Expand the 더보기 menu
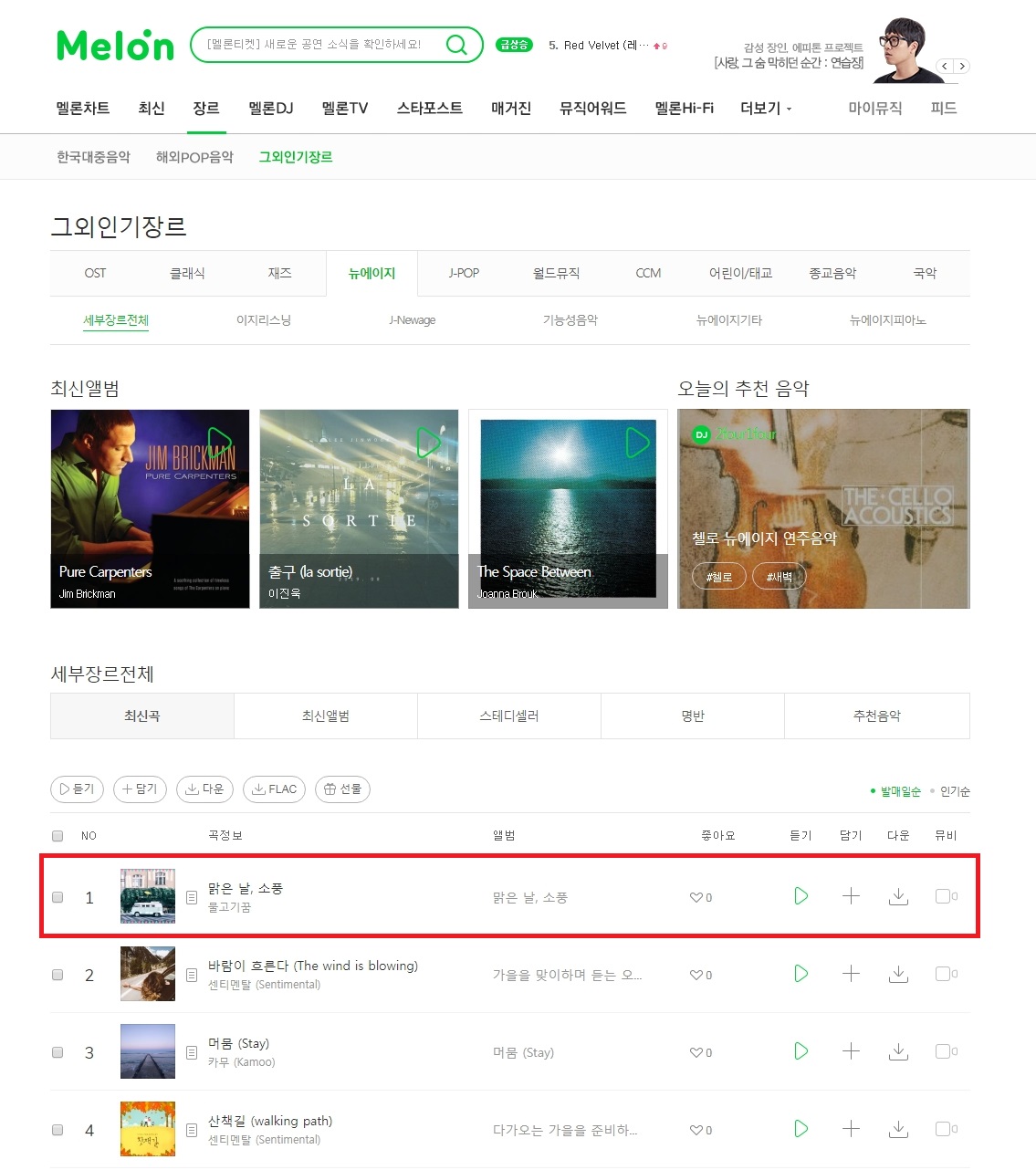 click(766, 108)
